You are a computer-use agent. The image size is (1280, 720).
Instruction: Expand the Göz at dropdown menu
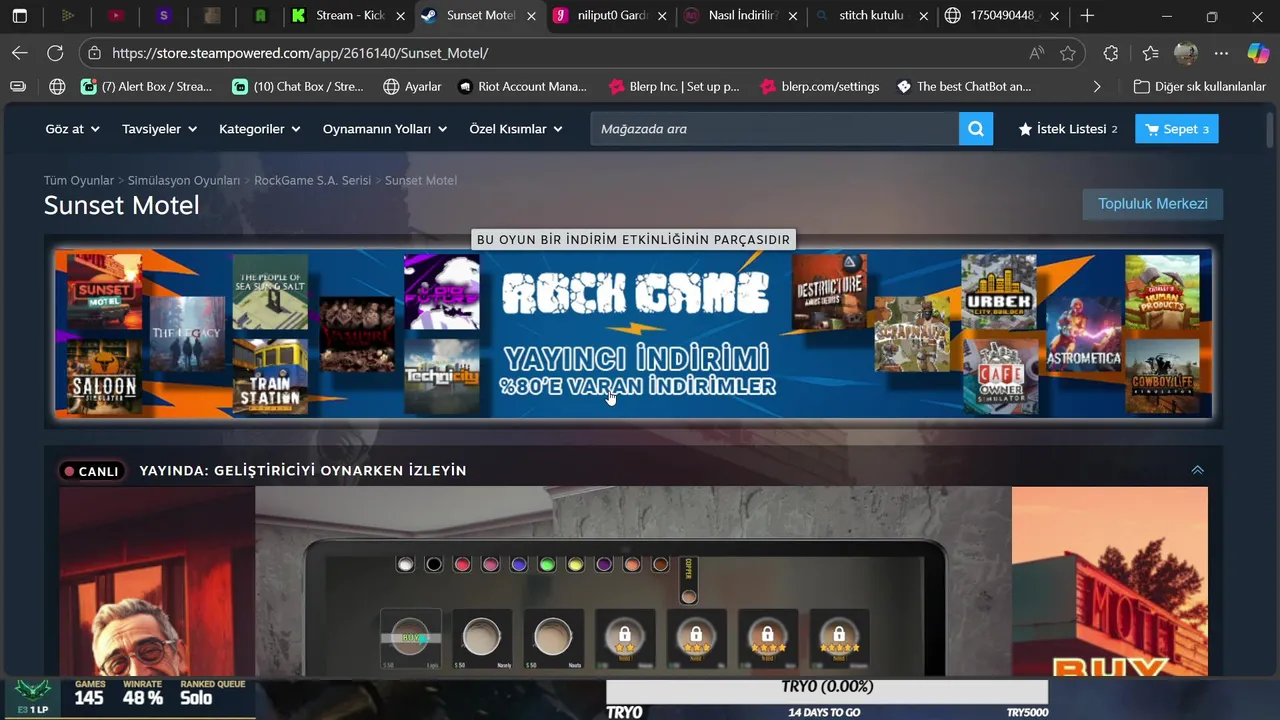[x=72, y=129]
